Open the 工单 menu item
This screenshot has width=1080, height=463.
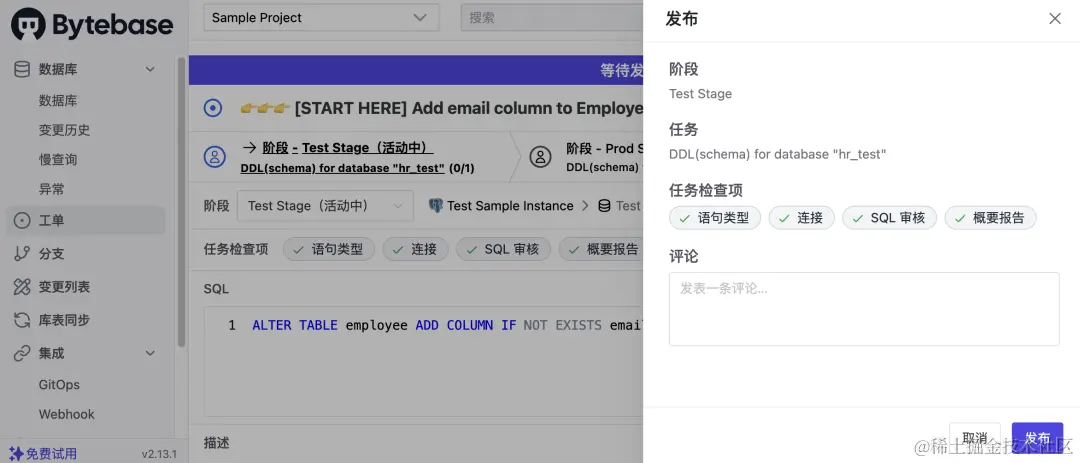[85, 220]
